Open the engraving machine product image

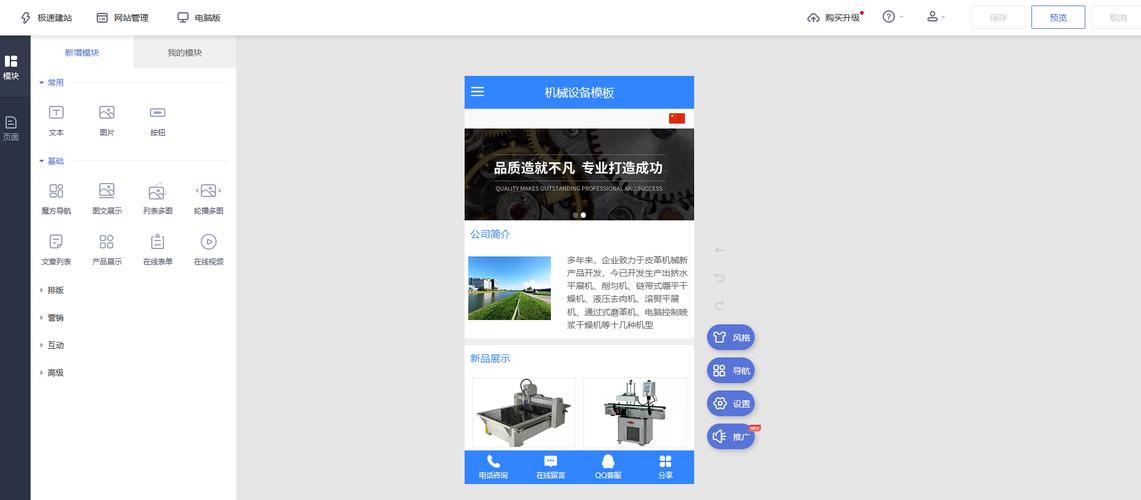coord(523,413)
